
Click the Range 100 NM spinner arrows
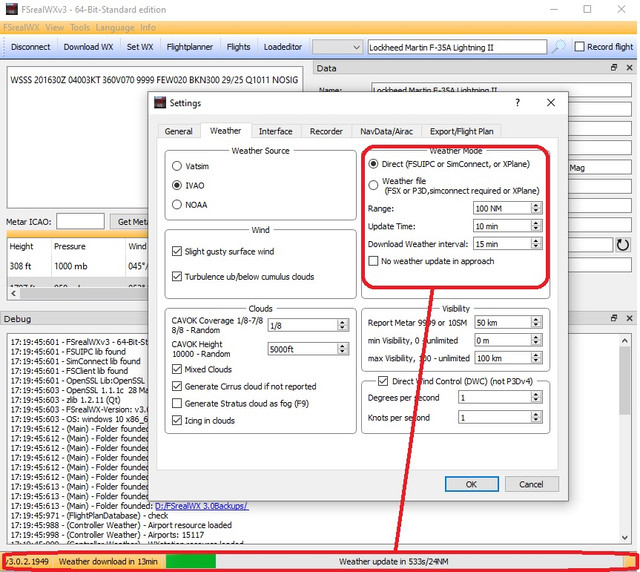click(536, 208)
